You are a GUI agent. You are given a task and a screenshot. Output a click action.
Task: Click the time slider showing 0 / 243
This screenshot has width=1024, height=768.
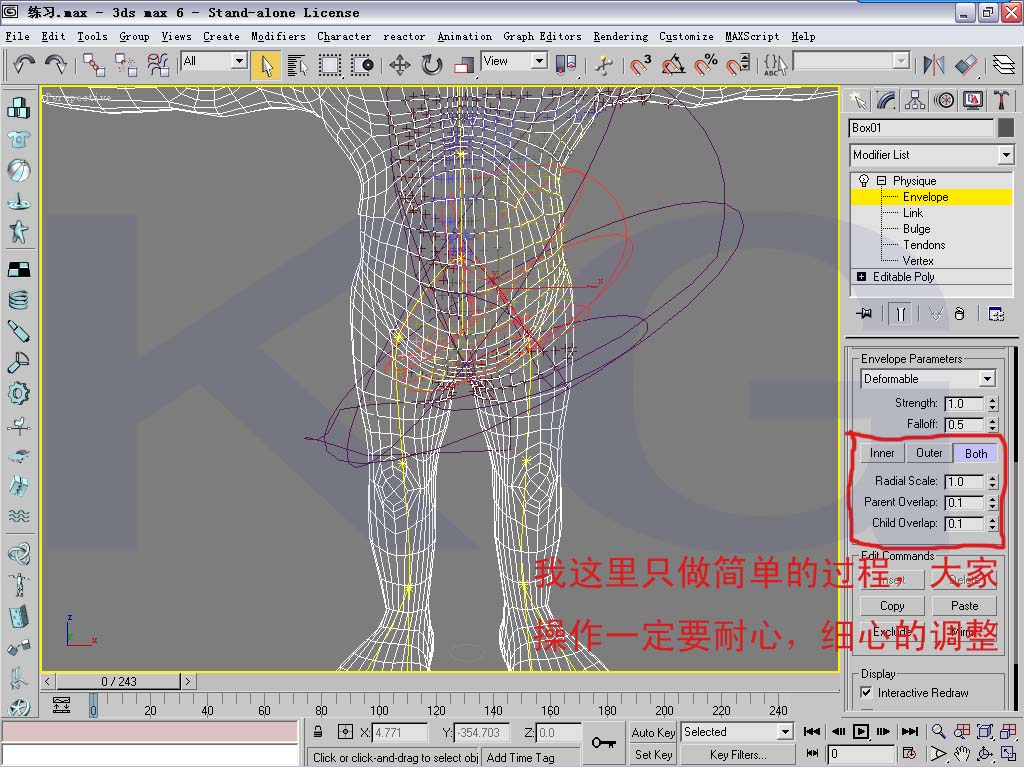pos(118,681)
